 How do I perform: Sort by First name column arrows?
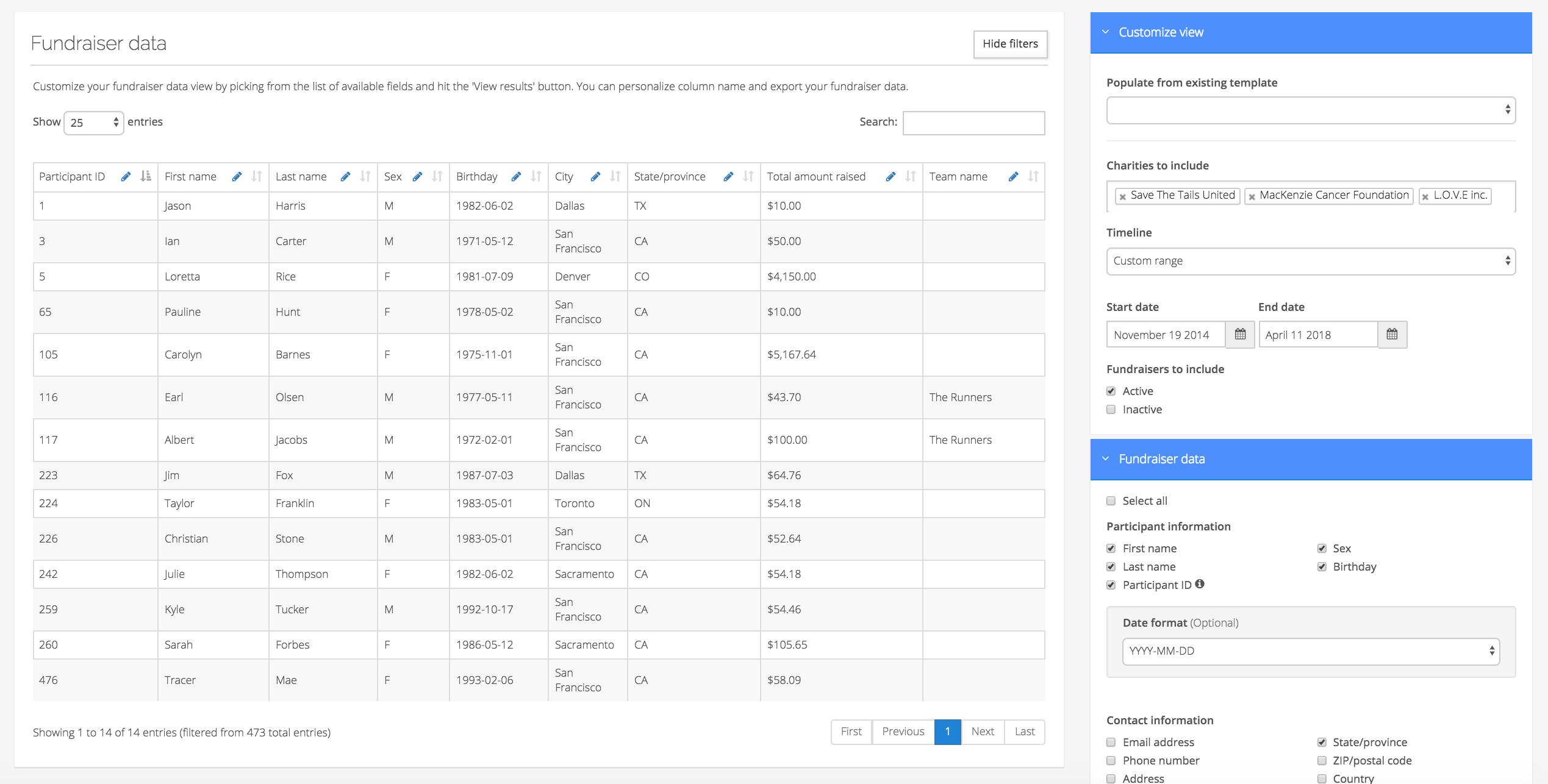[257, 177]
